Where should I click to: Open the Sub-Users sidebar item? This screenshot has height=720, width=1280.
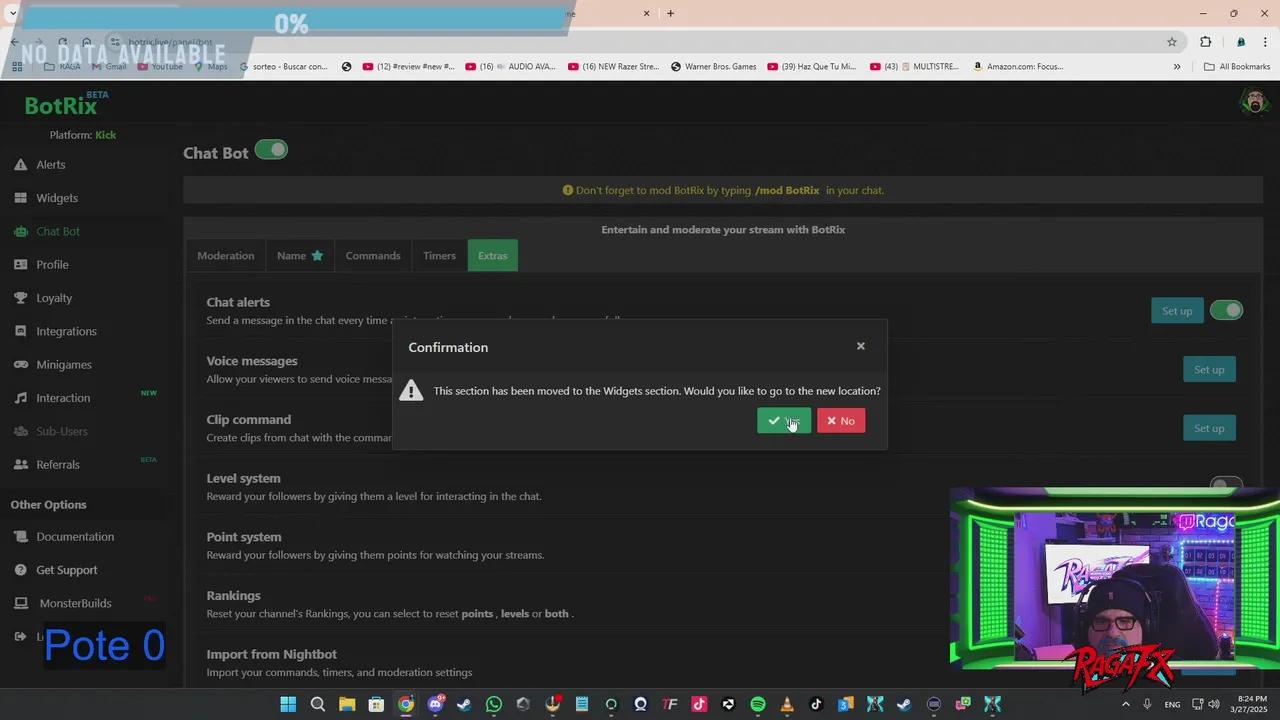click(62, 431)
